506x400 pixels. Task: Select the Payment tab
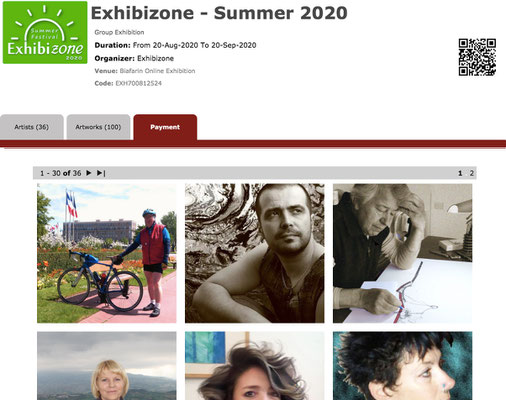165,127
